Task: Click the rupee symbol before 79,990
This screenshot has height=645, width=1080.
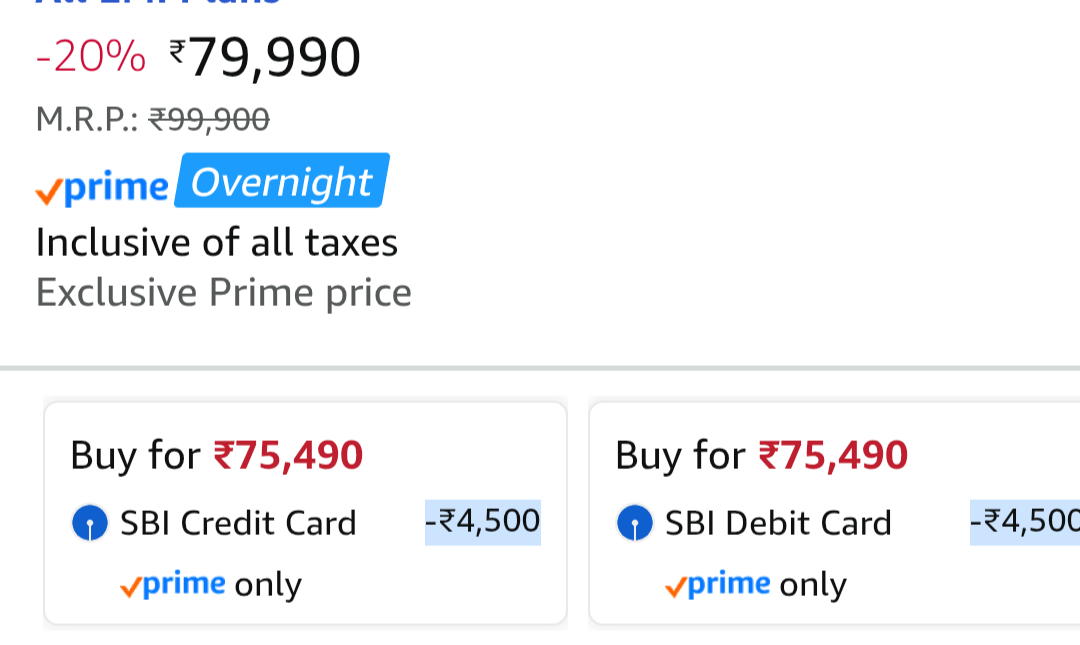Action: [177, 50]
